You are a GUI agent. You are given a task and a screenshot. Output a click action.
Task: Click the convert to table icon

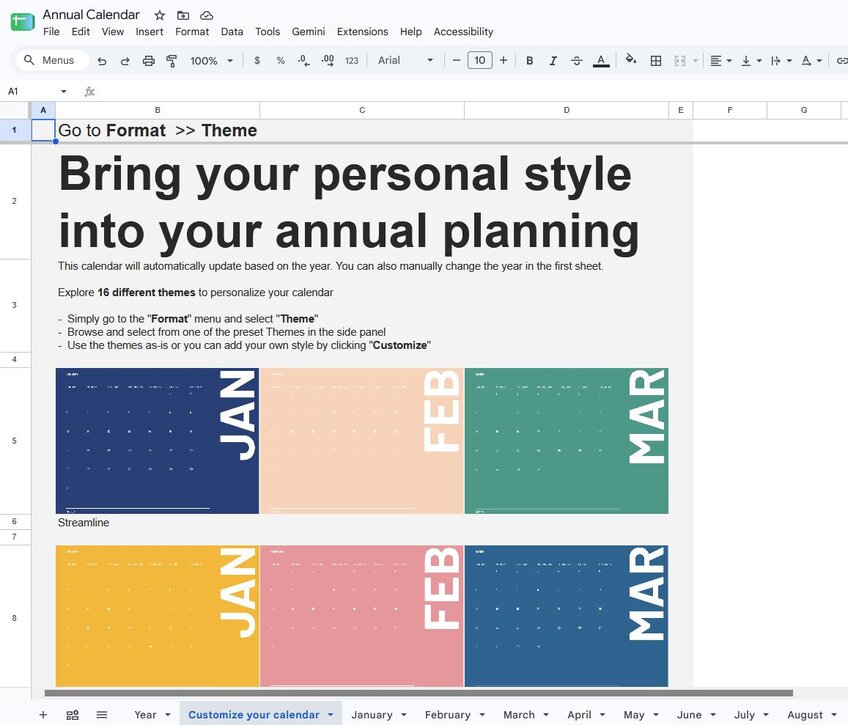(72, 715)
